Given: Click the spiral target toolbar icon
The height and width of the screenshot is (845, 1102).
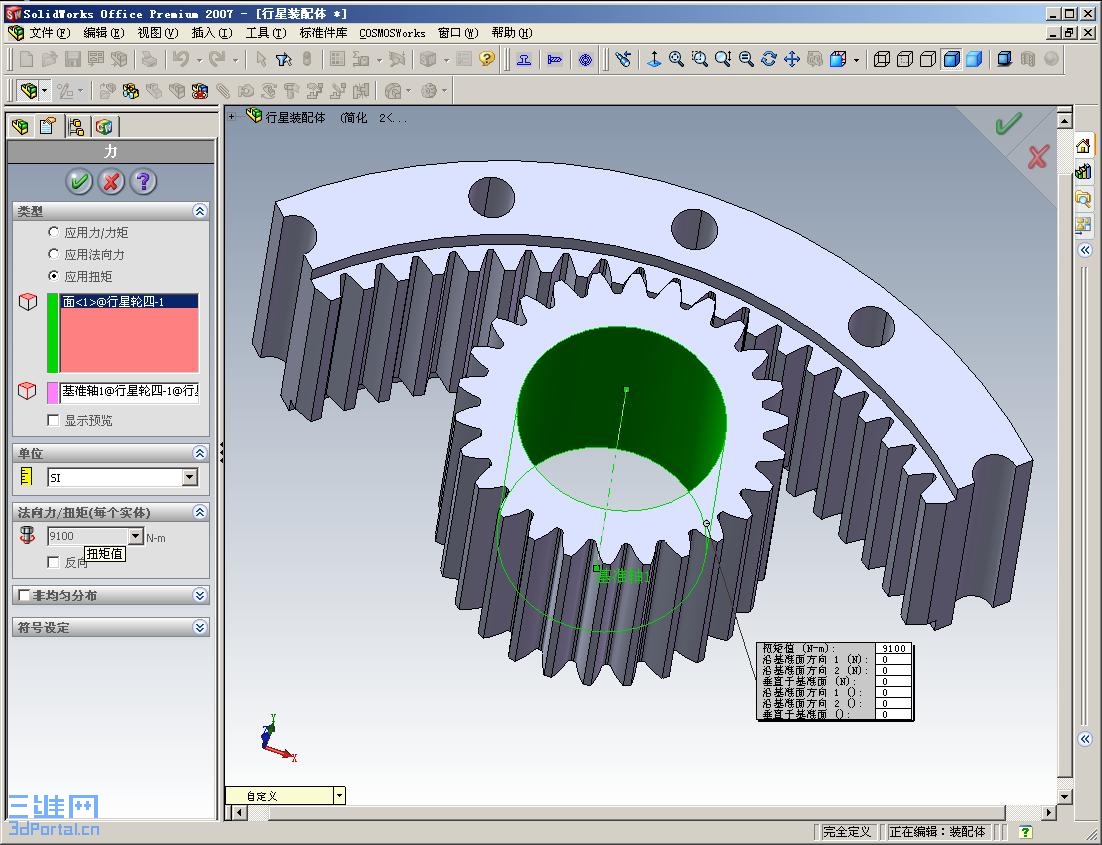Looking at the screenshot, I should tap(585, 59).
